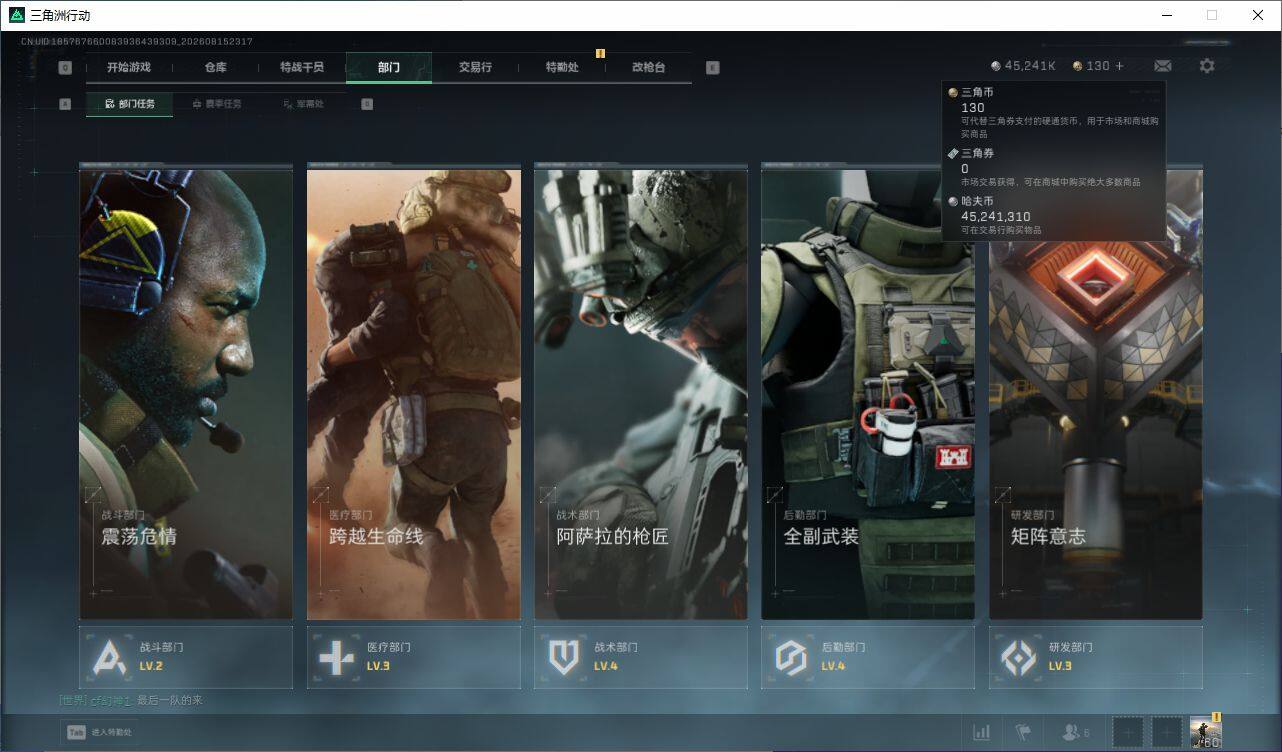1282x752 pixels.
Task: Maximize the 三角洲行动 window
Action: tap(1212, 15)
